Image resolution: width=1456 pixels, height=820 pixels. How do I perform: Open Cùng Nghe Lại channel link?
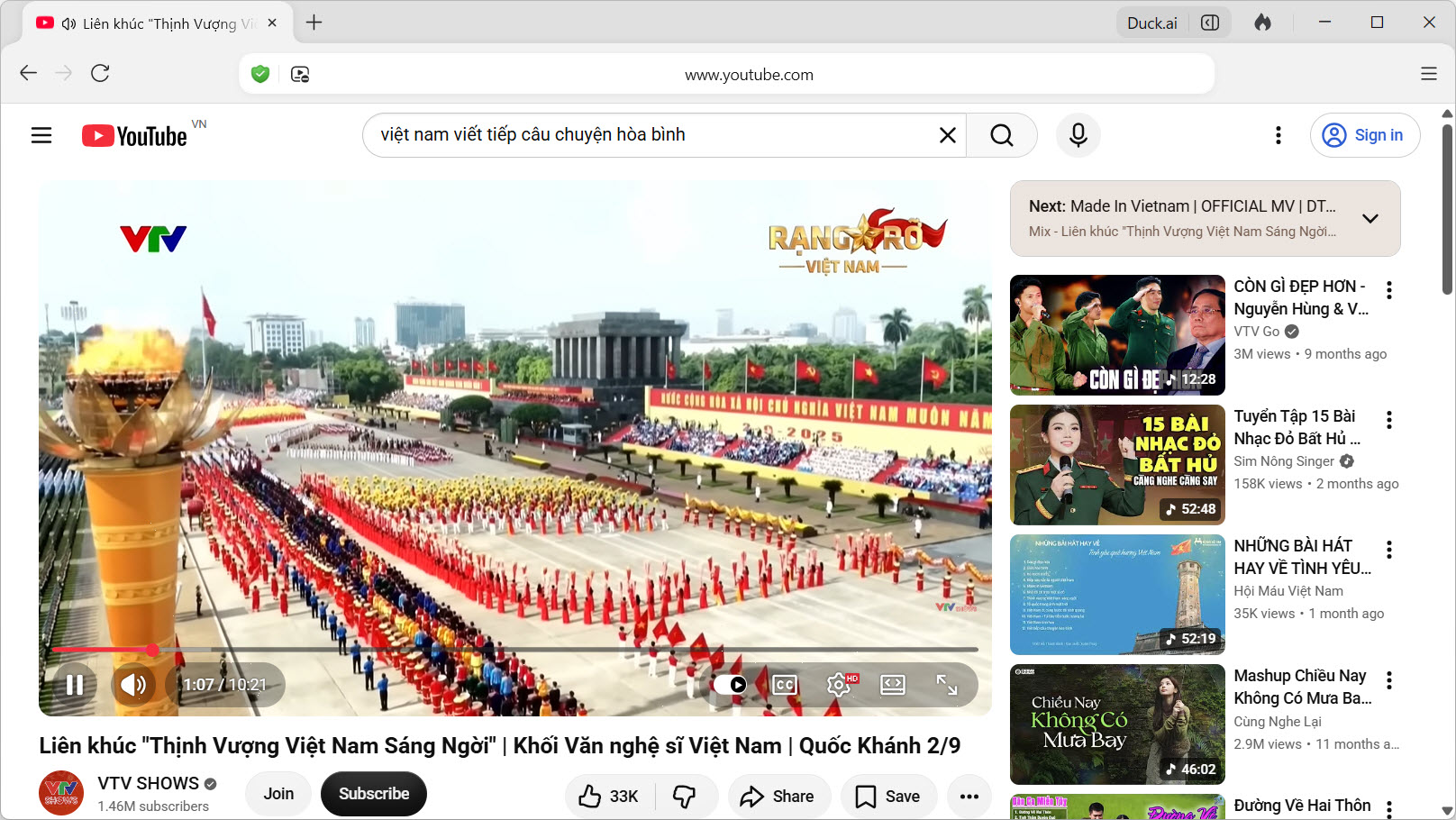1278,722
